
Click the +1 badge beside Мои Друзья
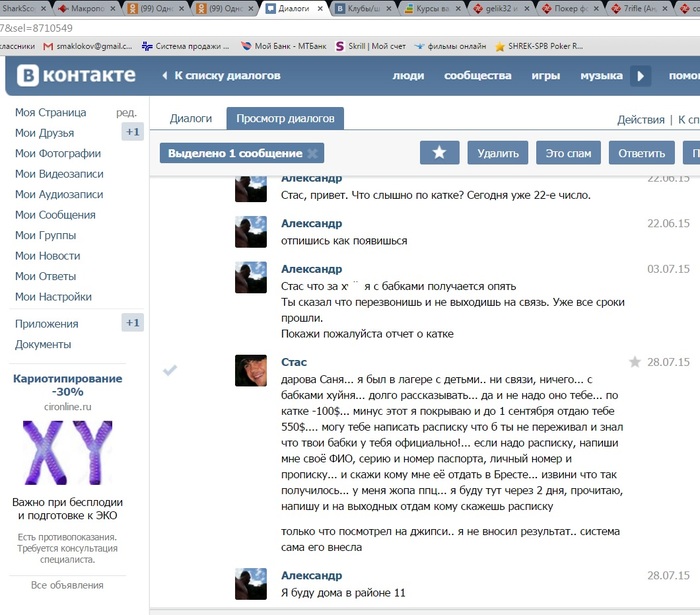click(x=133, y=132)
